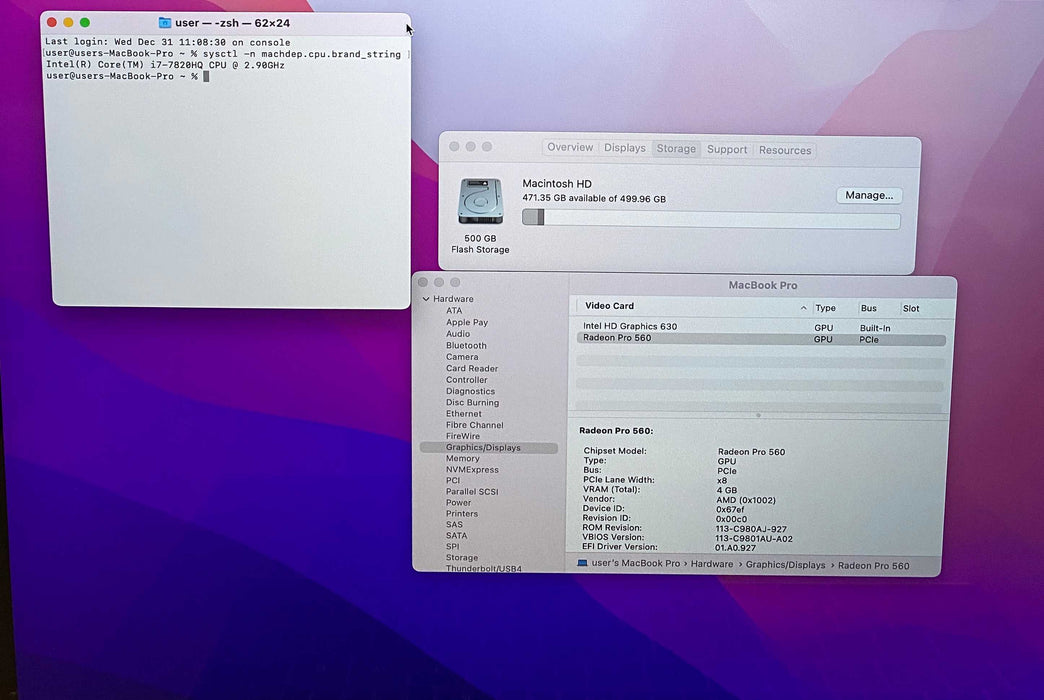The height and width of the screenshot is (700, 1044).
Task: Click Graphics/Displays in the path bar
Action: tap(786, 565)
